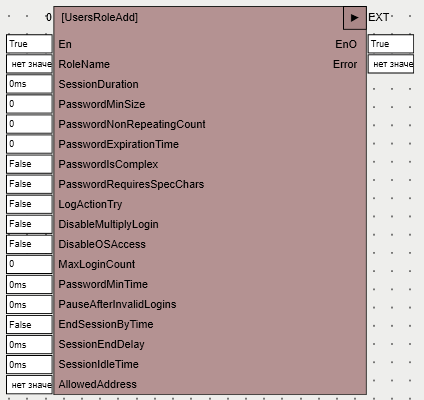The height and width of the screenshot is (400, 424).
Task: Set the PasswordMinTime value field
Action: 29,284
